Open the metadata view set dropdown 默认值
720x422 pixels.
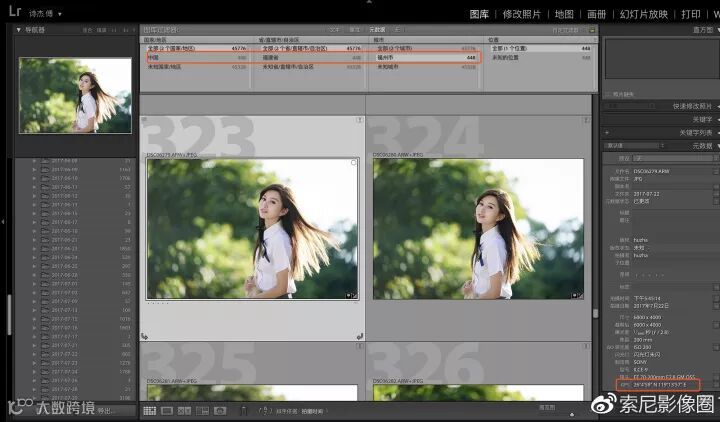pos(635,146)
